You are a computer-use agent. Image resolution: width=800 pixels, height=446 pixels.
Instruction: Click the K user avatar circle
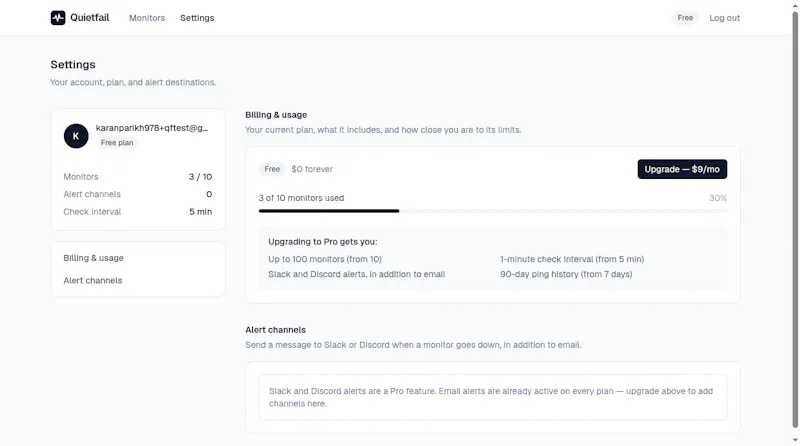pyautogui.click(x=76, y=136)
